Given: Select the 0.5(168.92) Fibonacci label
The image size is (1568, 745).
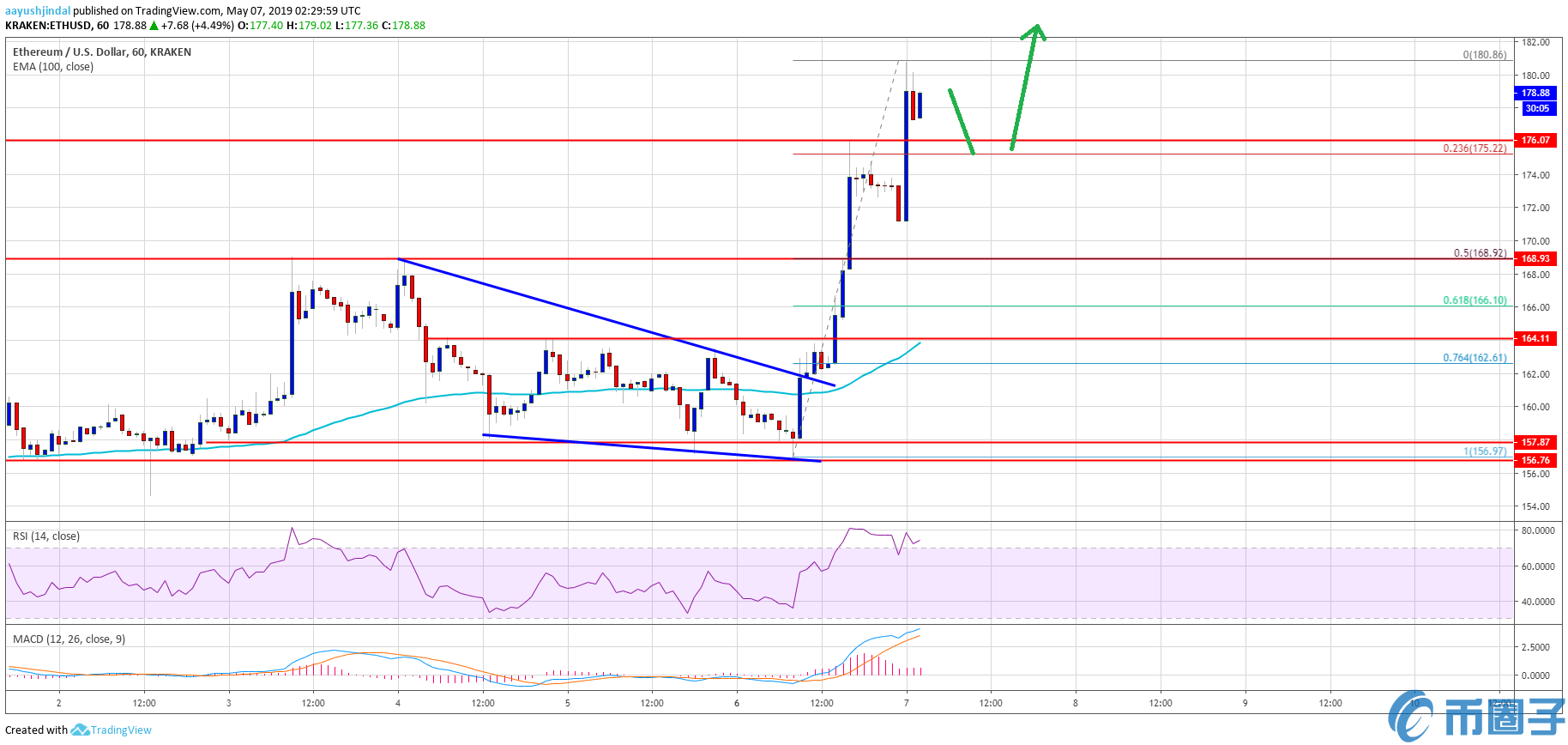Looking at the screenshot, I should (1480, 252).
